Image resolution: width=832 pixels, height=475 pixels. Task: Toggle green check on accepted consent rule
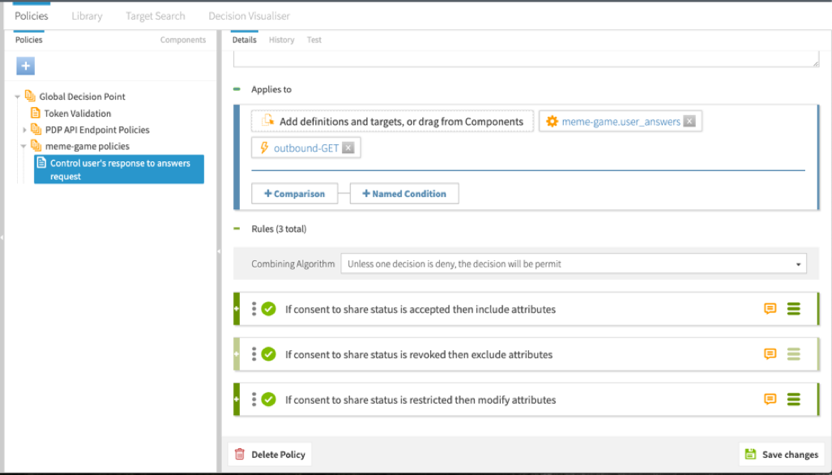(x=269, y=309)
